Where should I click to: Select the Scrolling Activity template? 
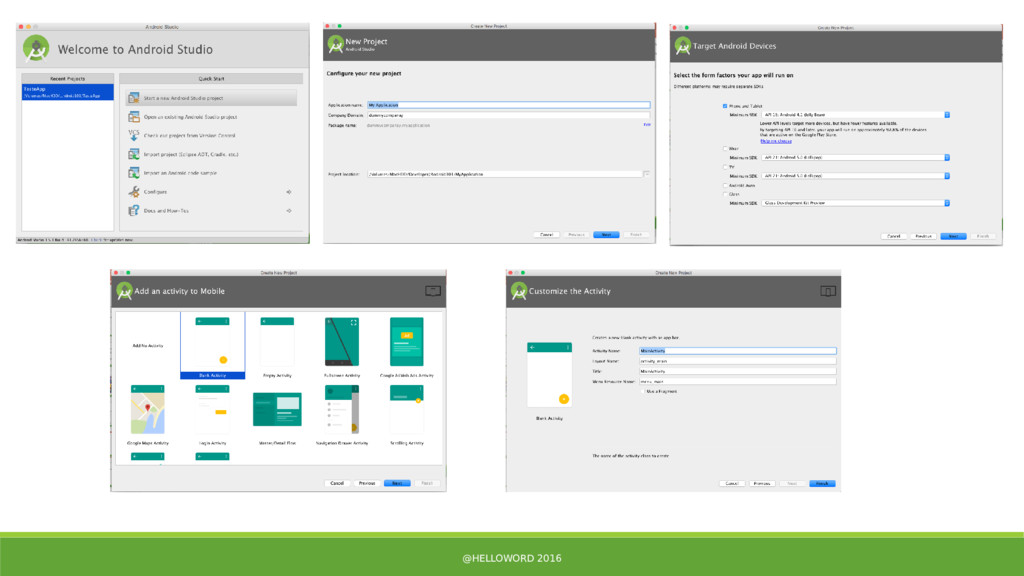point(406,415)
